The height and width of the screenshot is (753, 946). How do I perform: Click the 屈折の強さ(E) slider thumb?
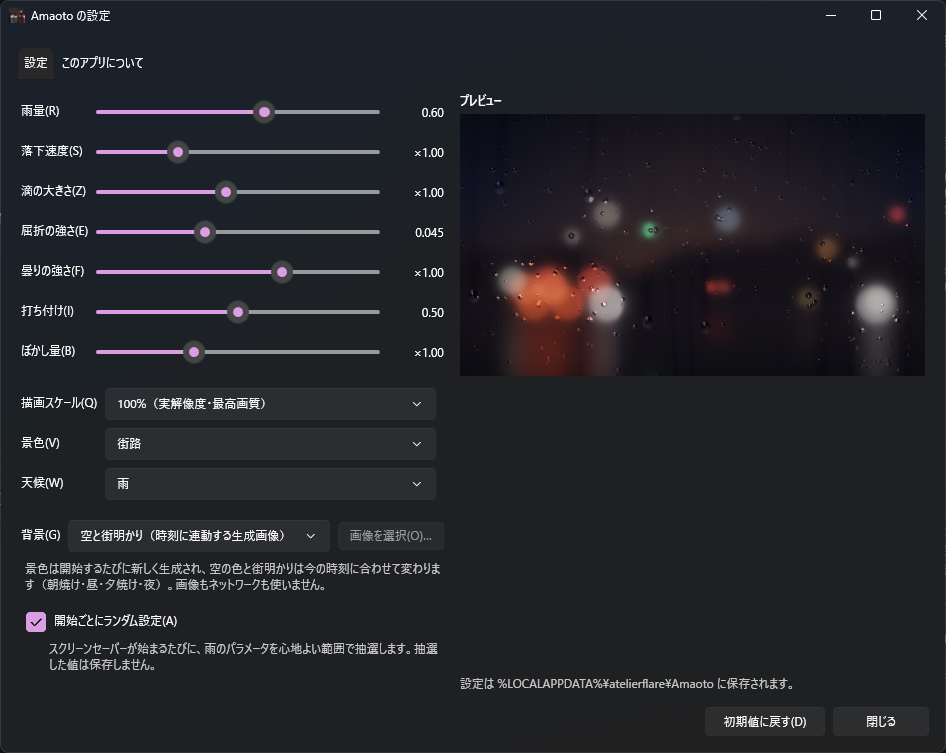pyautogui.click(x=205, y=232)
